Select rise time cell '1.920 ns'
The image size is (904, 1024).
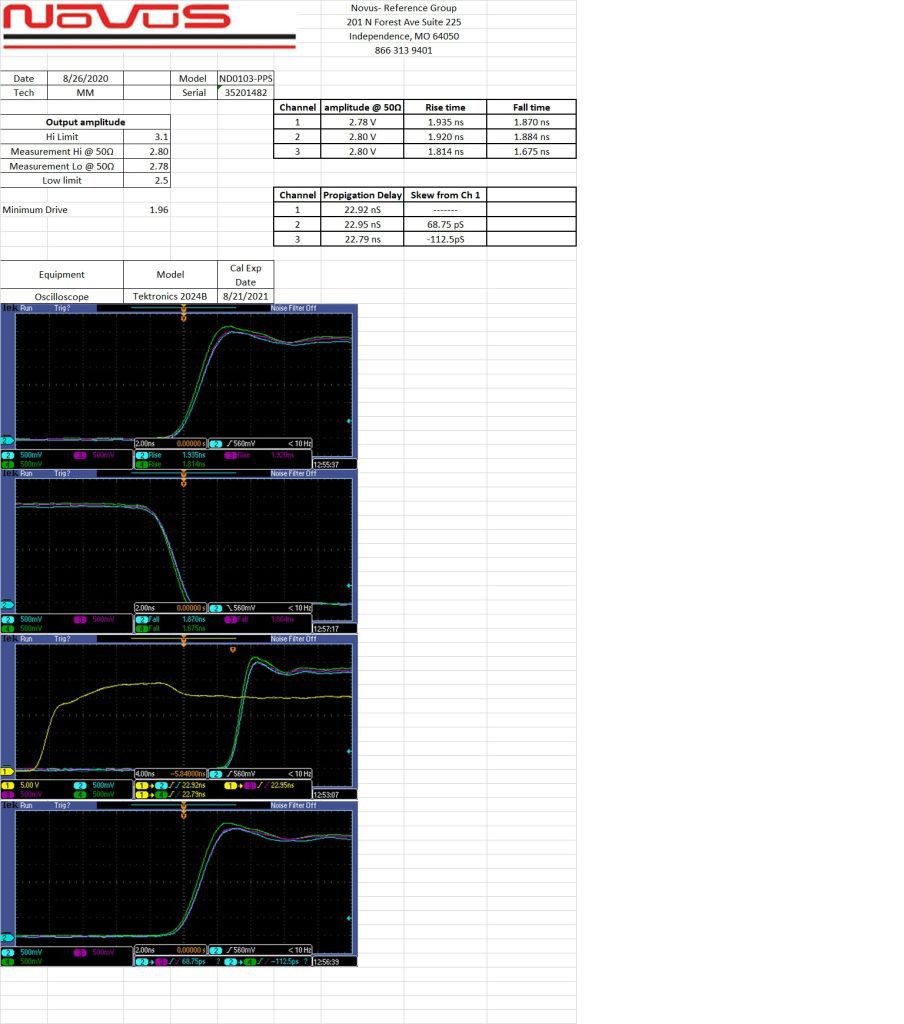click(445, 136)
